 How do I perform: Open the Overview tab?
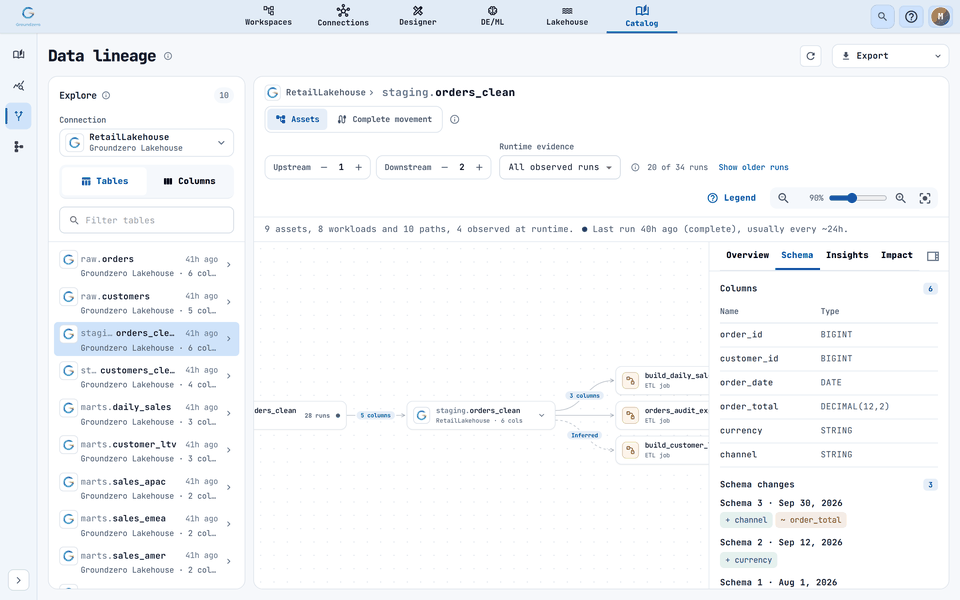(x=747, y=255)
